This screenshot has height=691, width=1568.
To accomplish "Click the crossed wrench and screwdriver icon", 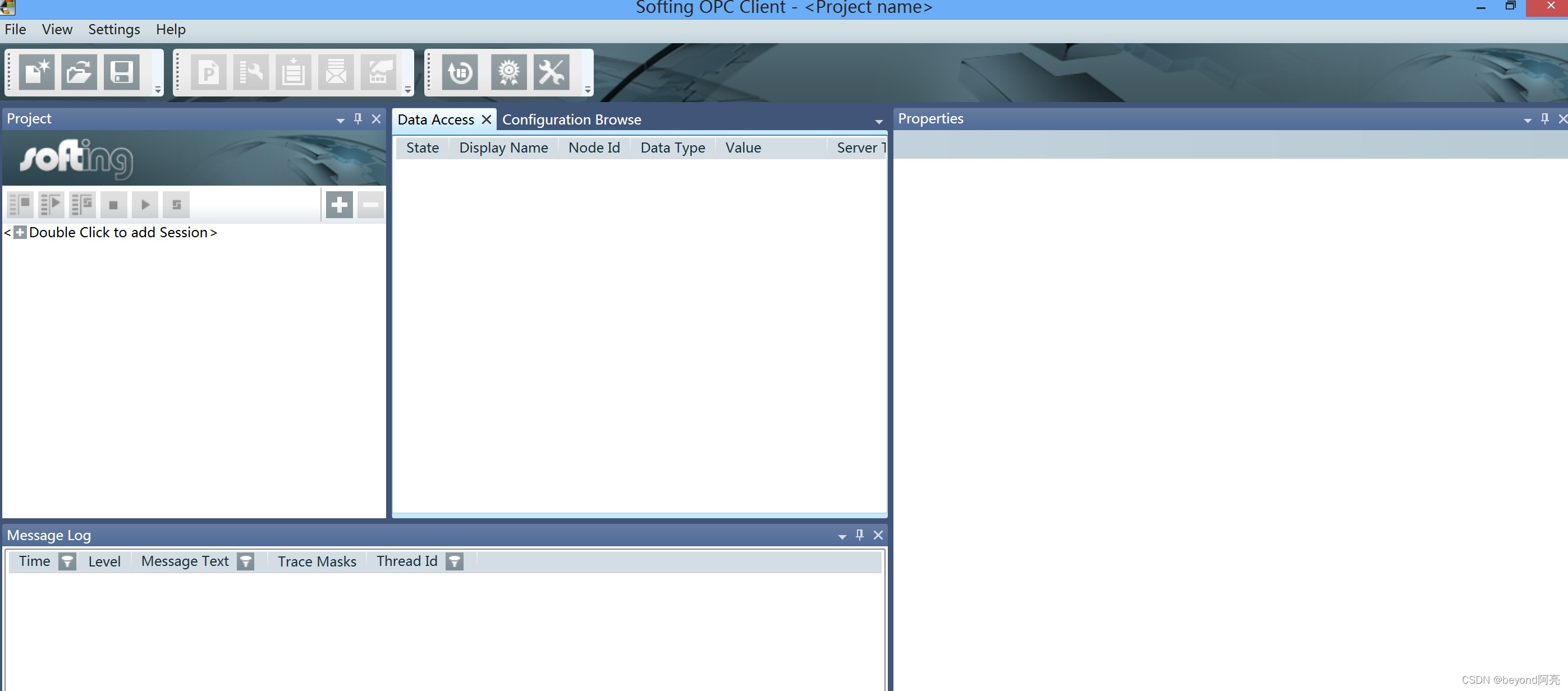I will click(x=552, y=72).
